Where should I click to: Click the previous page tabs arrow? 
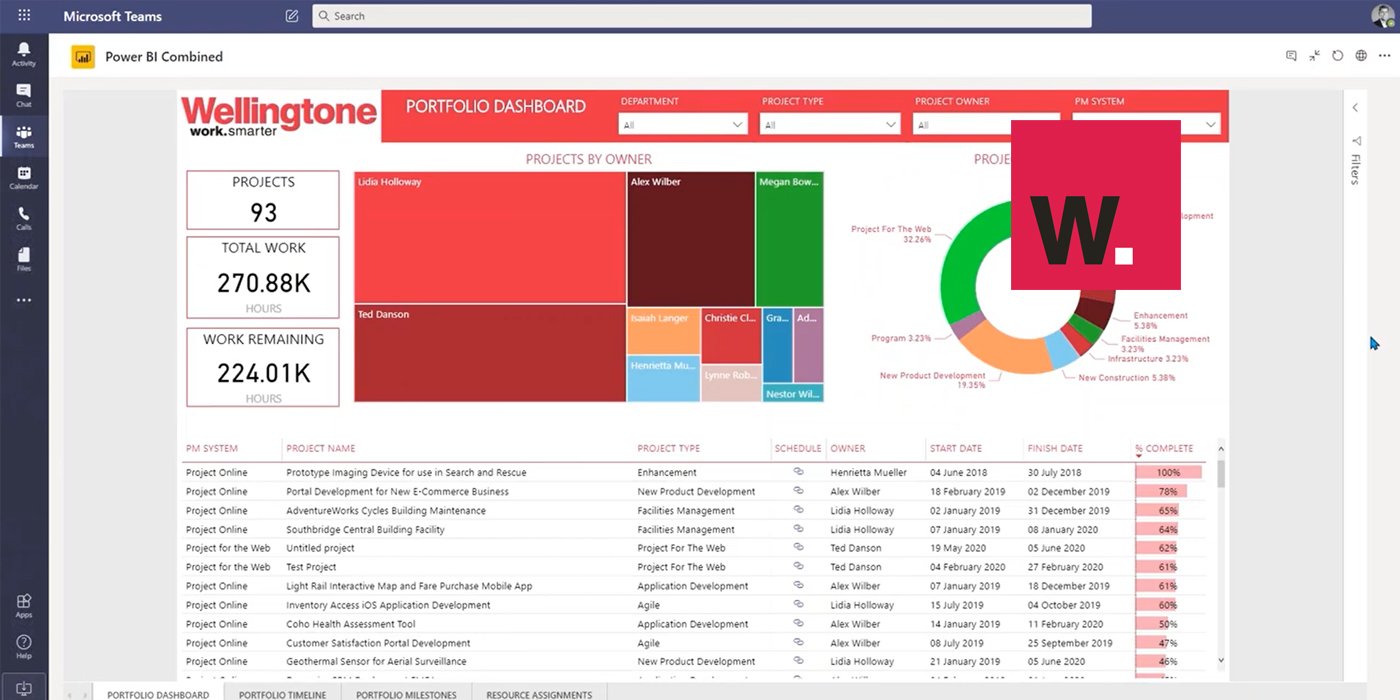(x=69, y=694)
